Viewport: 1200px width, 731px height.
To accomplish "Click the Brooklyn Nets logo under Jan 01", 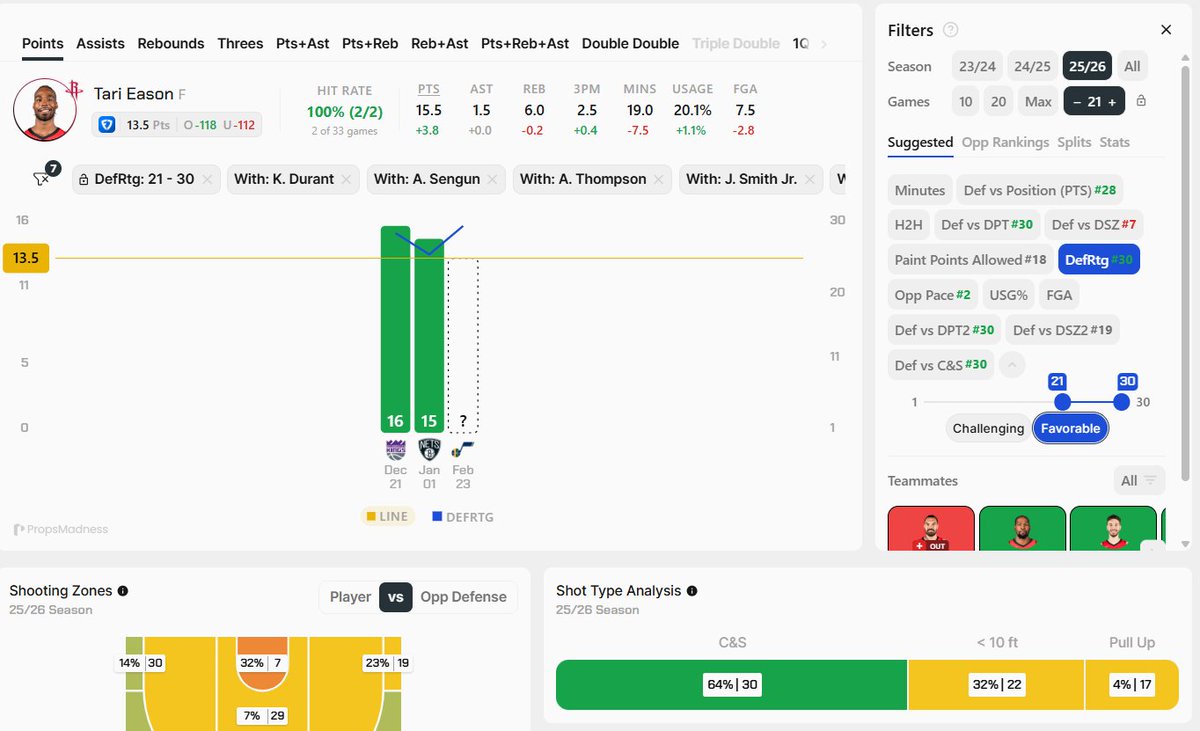I will click(x=429, y=450).
